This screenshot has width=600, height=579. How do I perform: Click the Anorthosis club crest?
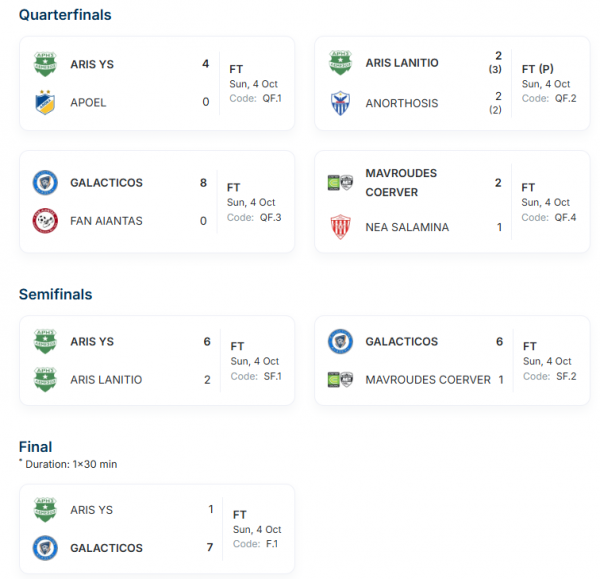(340, 103)
